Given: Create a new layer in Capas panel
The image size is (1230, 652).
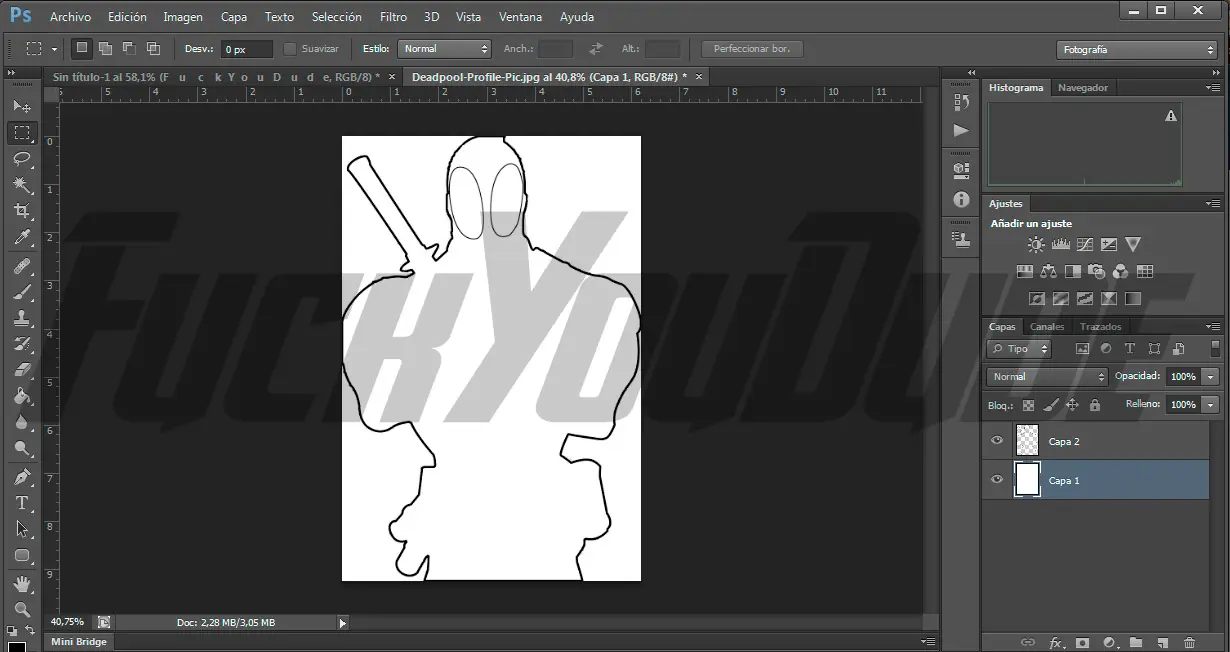Looking at the screenshot, I should tap(1161, 643).
